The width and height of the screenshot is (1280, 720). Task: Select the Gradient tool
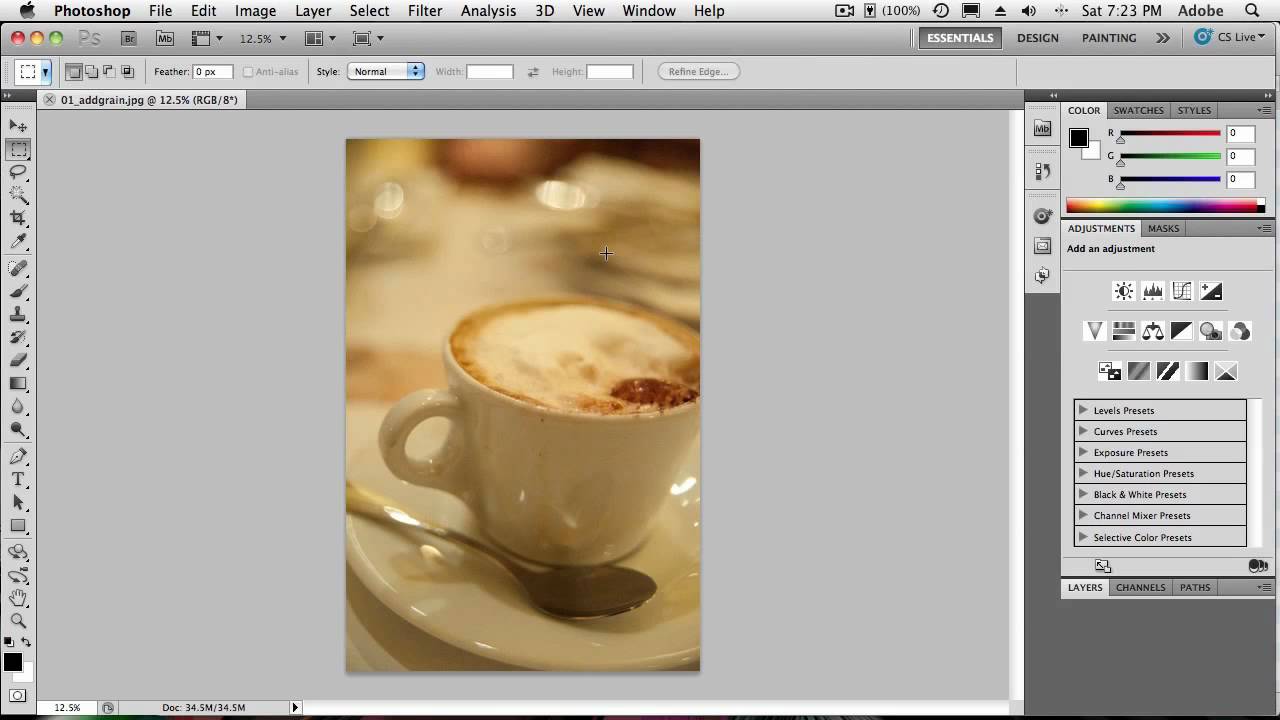click(18, 383)
